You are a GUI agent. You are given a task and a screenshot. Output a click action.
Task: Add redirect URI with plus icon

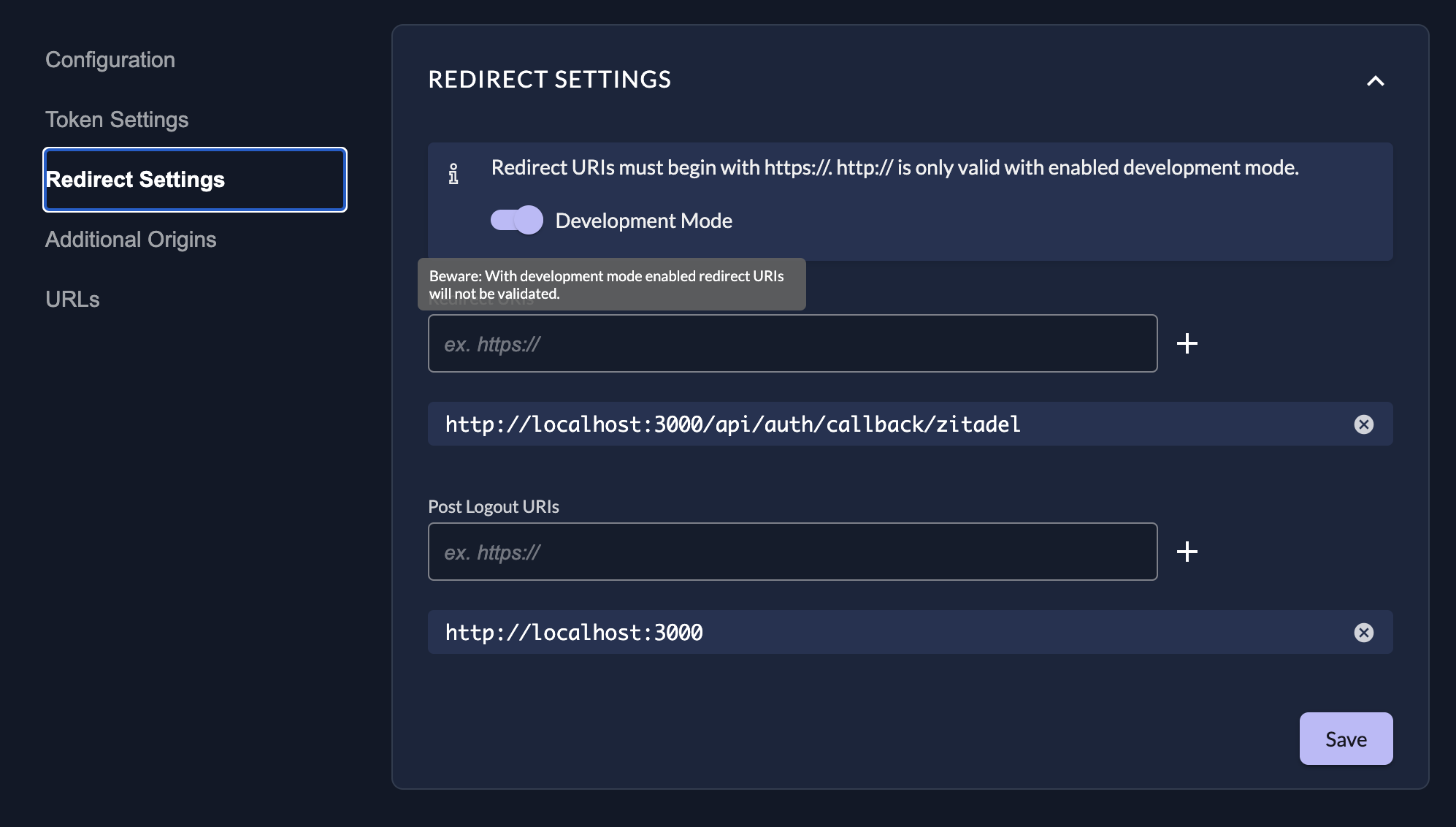point(1187,343)
